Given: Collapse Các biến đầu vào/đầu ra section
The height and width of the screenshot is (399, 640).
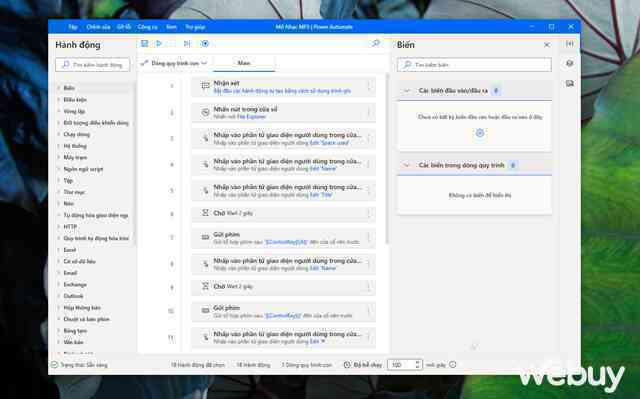Looking at the screenshot, I should tap(407, 91).
